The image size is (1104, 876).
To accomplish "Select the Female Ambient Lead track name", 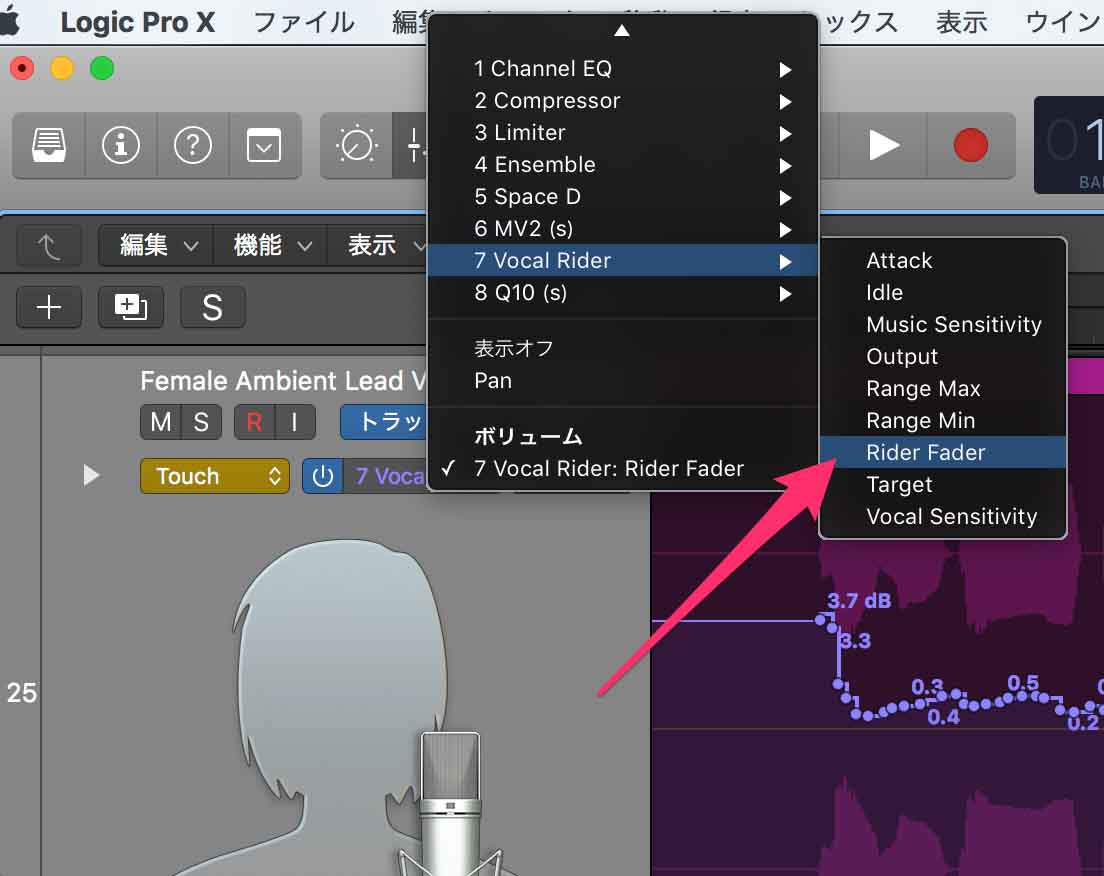I will pos(283,381).
